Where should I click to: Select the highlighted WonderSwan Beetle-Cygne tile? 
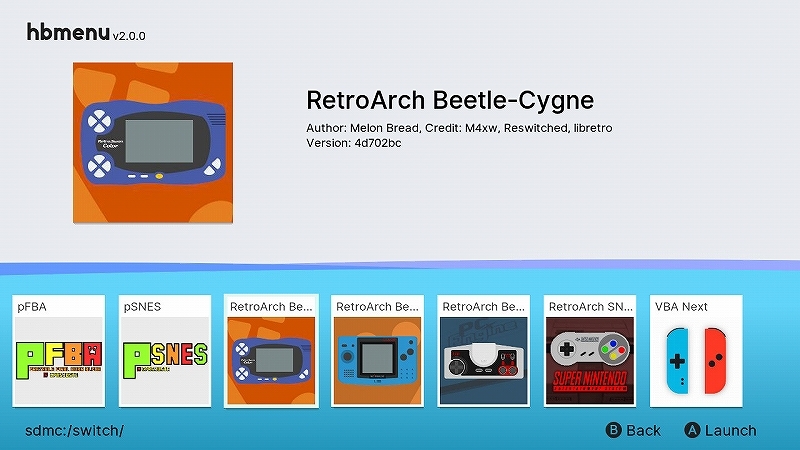click(x=271, y=351)
